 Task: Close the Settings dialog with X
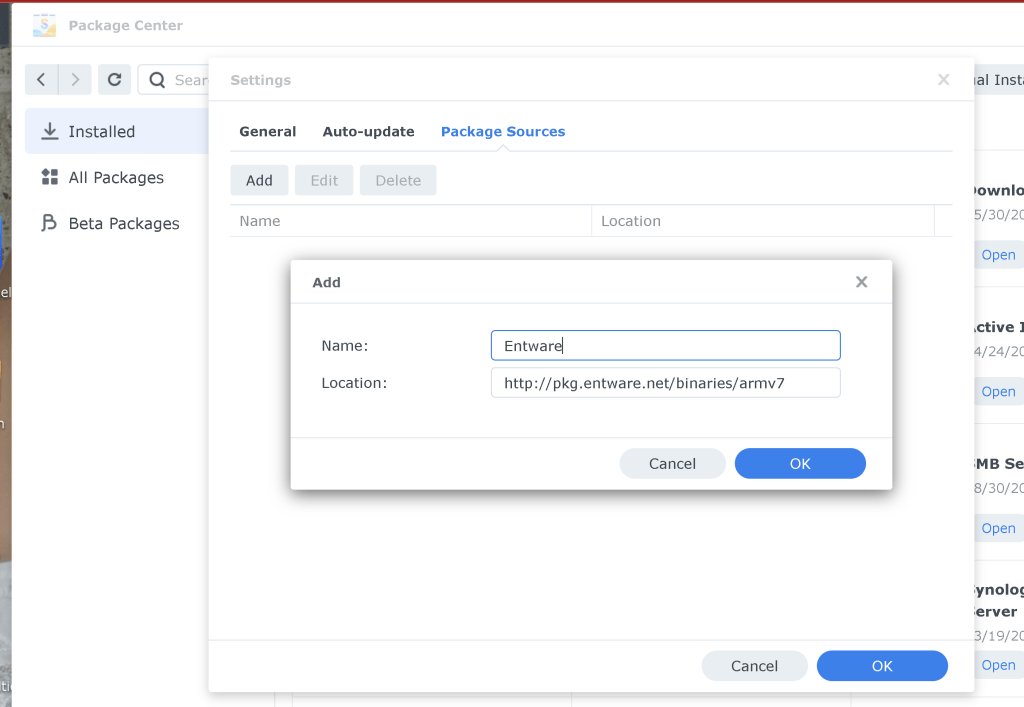point(943,80)
